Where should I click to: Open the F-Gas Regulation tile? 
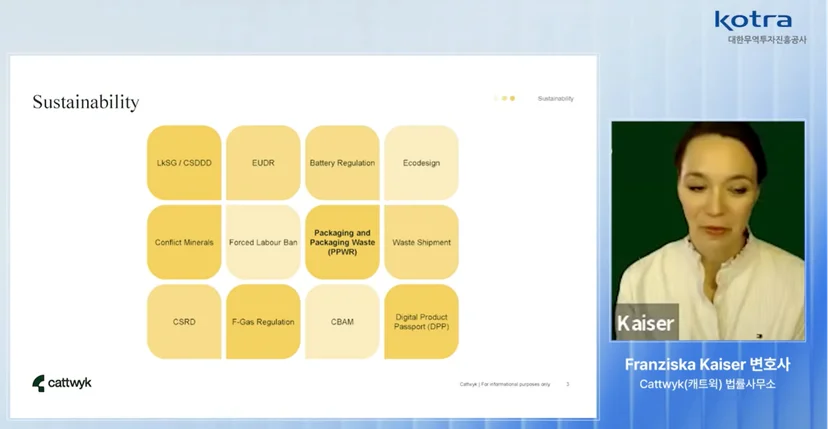[x=264, y=322]
